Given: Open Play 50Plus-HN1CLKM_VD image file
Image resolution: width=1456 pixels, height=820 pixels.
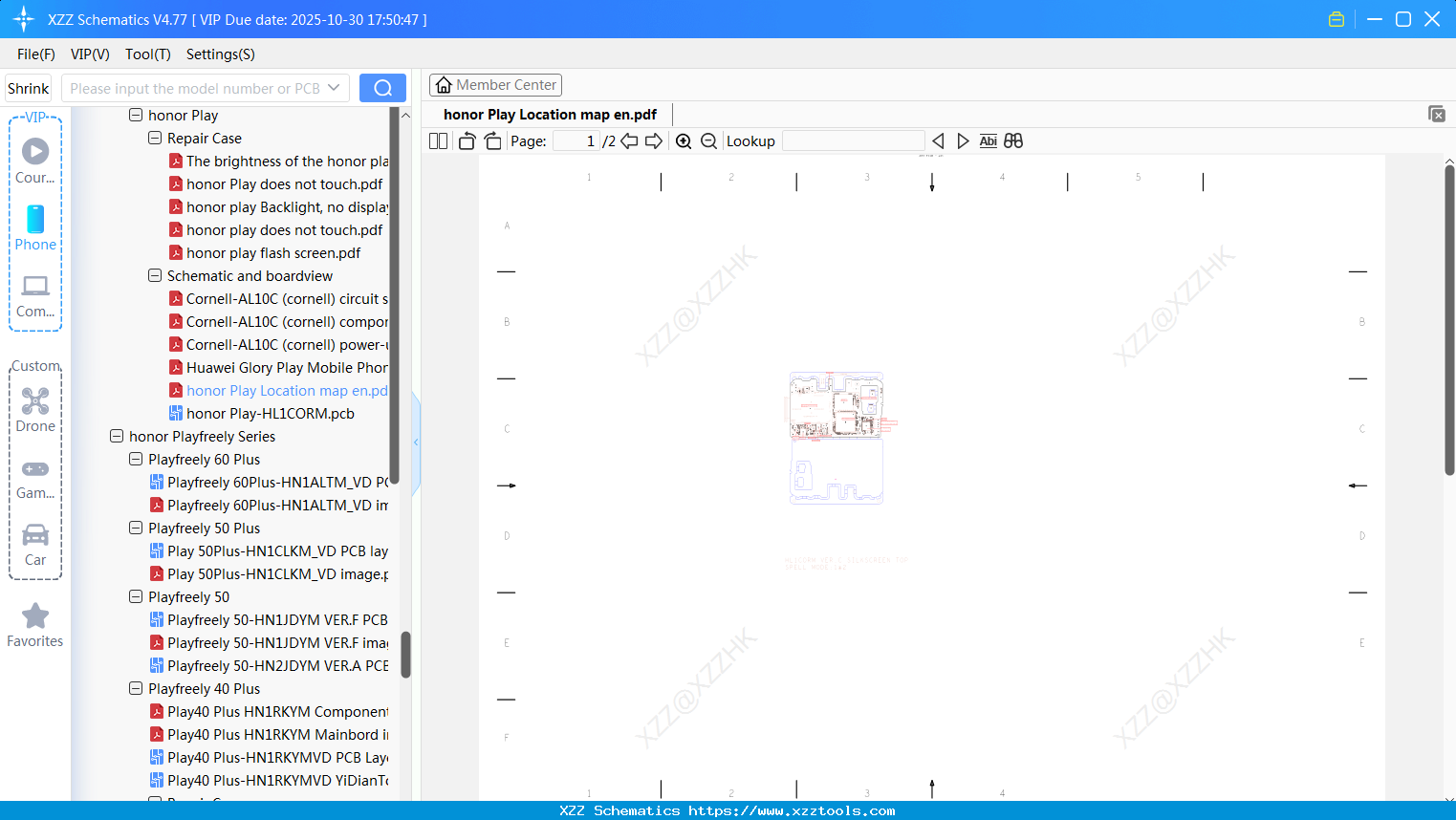Looking at the screenshot, I should pyautogui.click(x=277, y=573).
